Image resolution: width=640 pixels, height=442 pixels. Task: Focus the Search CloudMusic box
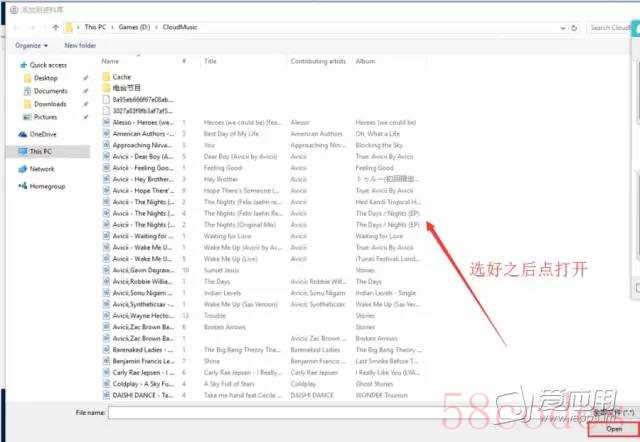coord(610,28)
